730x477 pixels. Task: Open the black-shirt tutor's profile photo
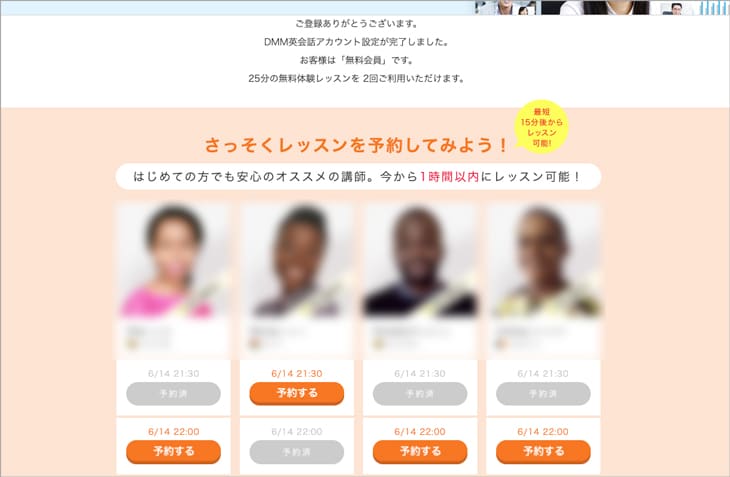coord(420,260)
